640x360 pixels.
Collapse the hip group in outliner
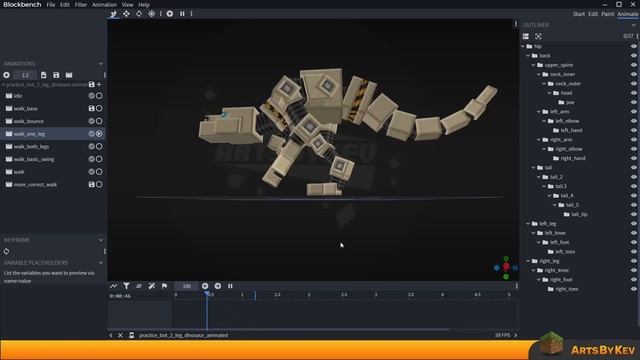523,47
